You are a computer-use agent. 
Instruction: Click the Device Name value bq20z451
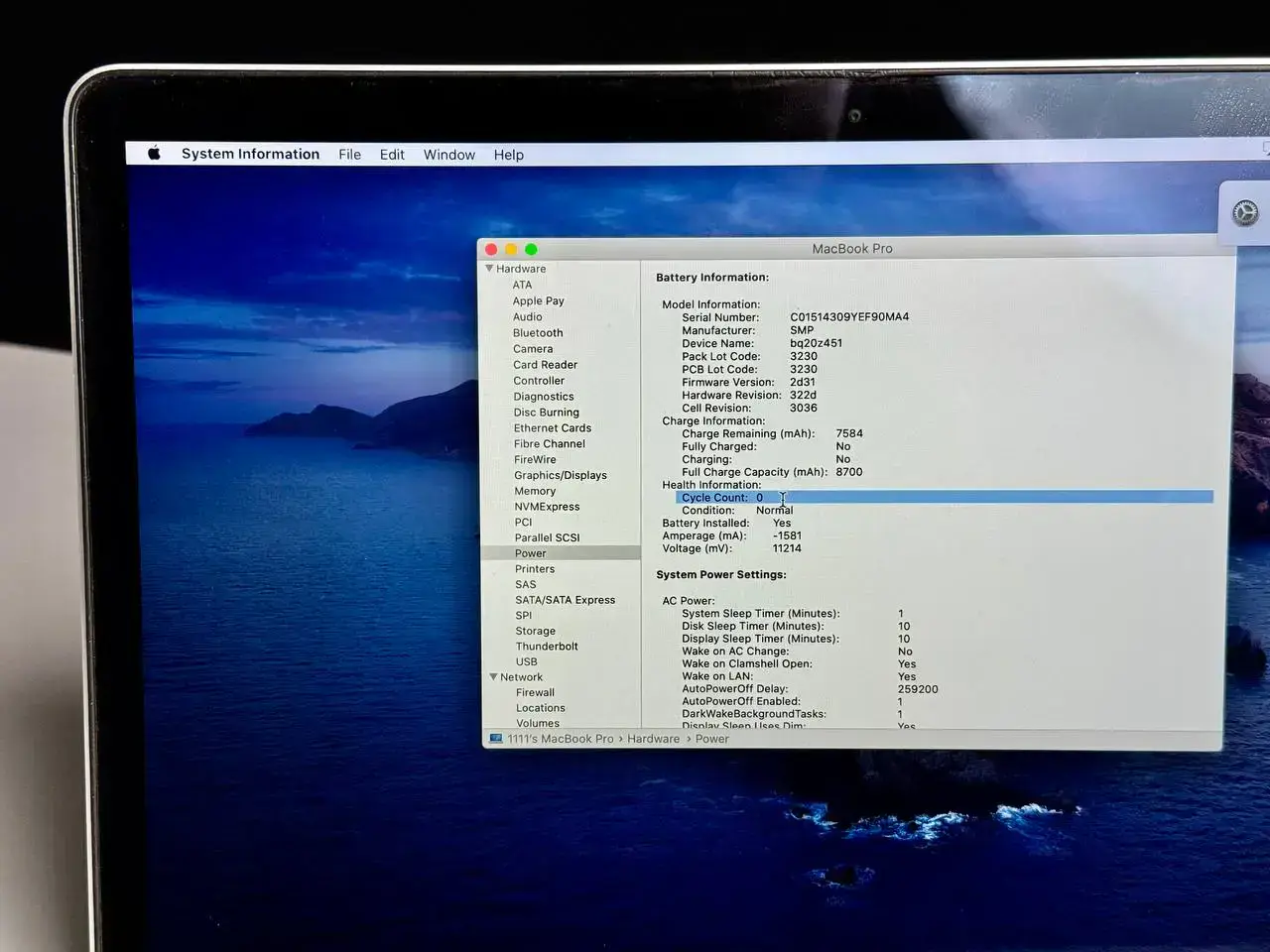[x=816, y=343]
